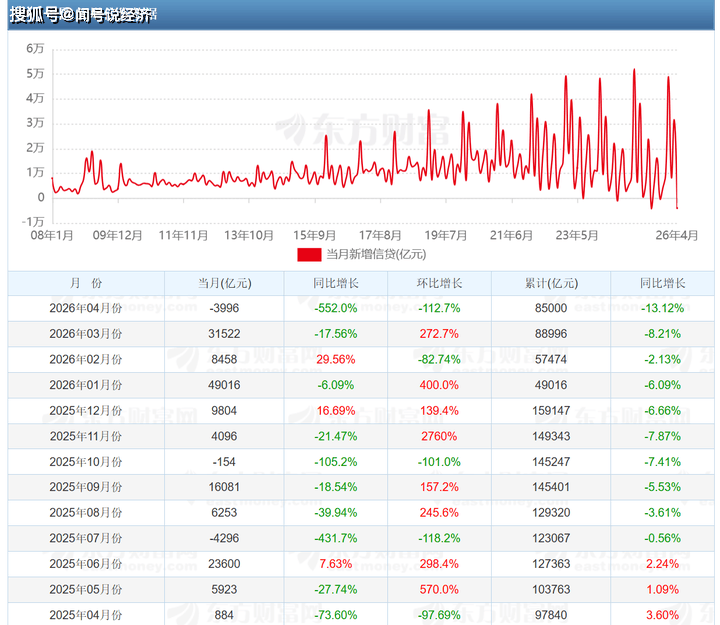Click the 7.63% year-over-year value
The image size is (720, 625).
[336, 564]
